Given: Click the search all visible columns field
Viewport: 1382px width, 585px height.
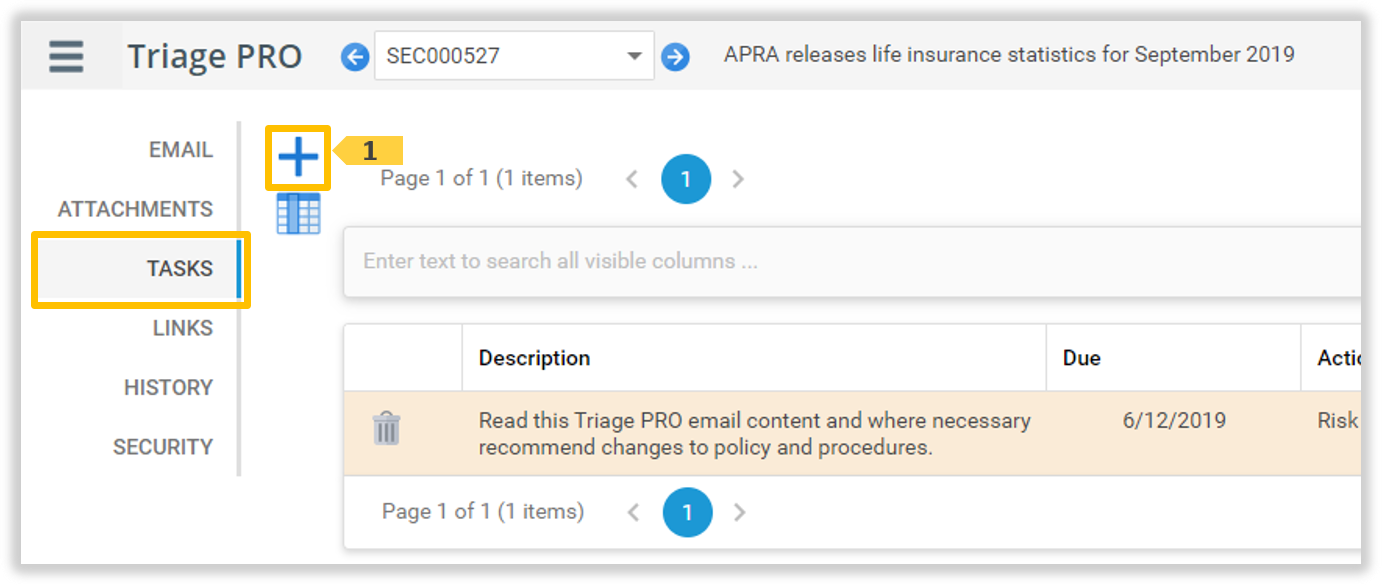Looking at the screenshot, I should tap(850, 261).
